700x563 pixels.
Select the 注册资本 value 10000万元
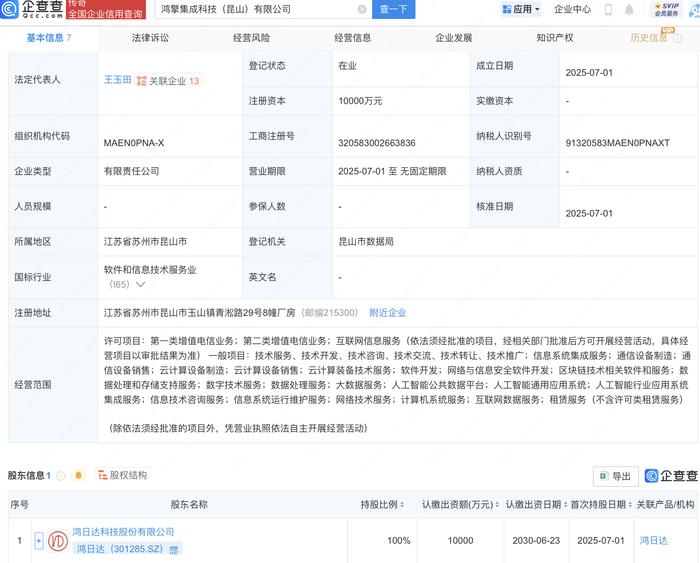(x=360, y=101)
